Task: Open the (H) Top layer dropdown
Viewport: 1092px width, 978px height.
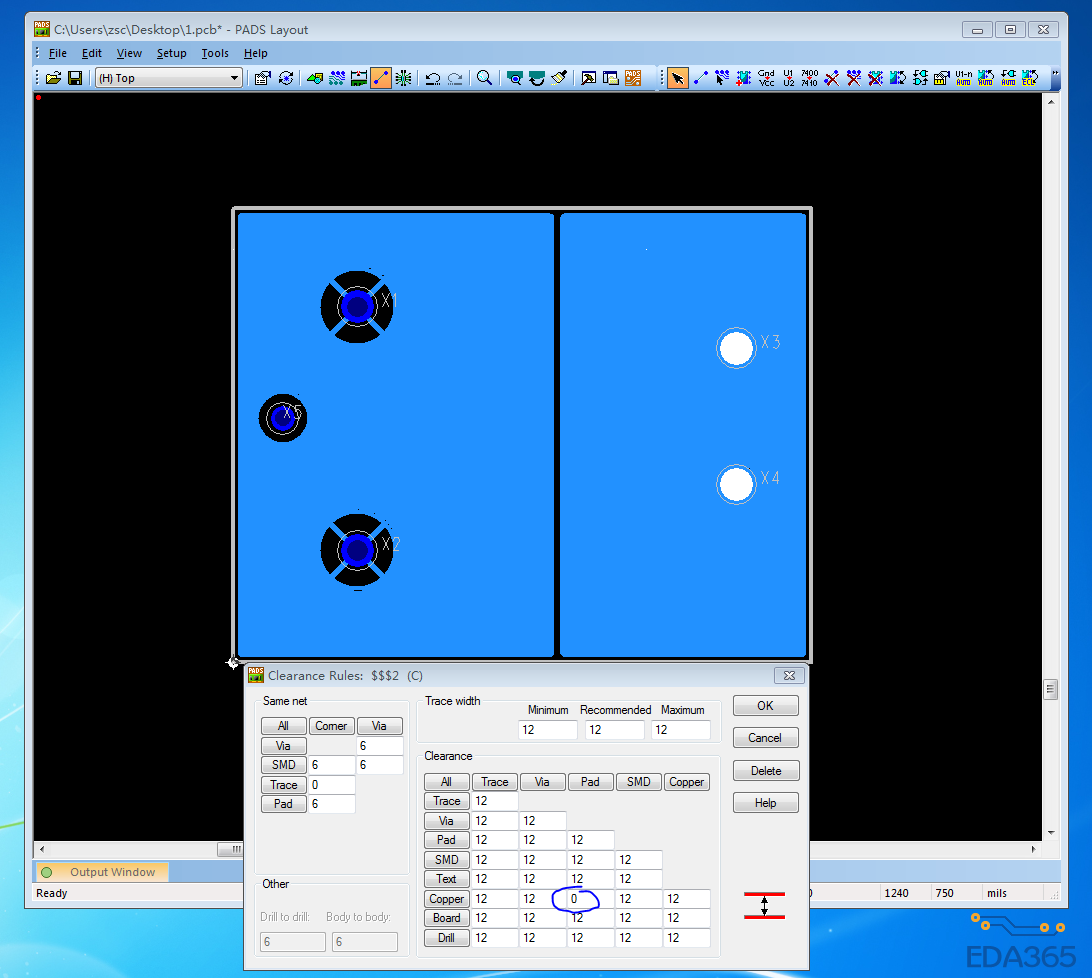Action: (x=169, y=78)
